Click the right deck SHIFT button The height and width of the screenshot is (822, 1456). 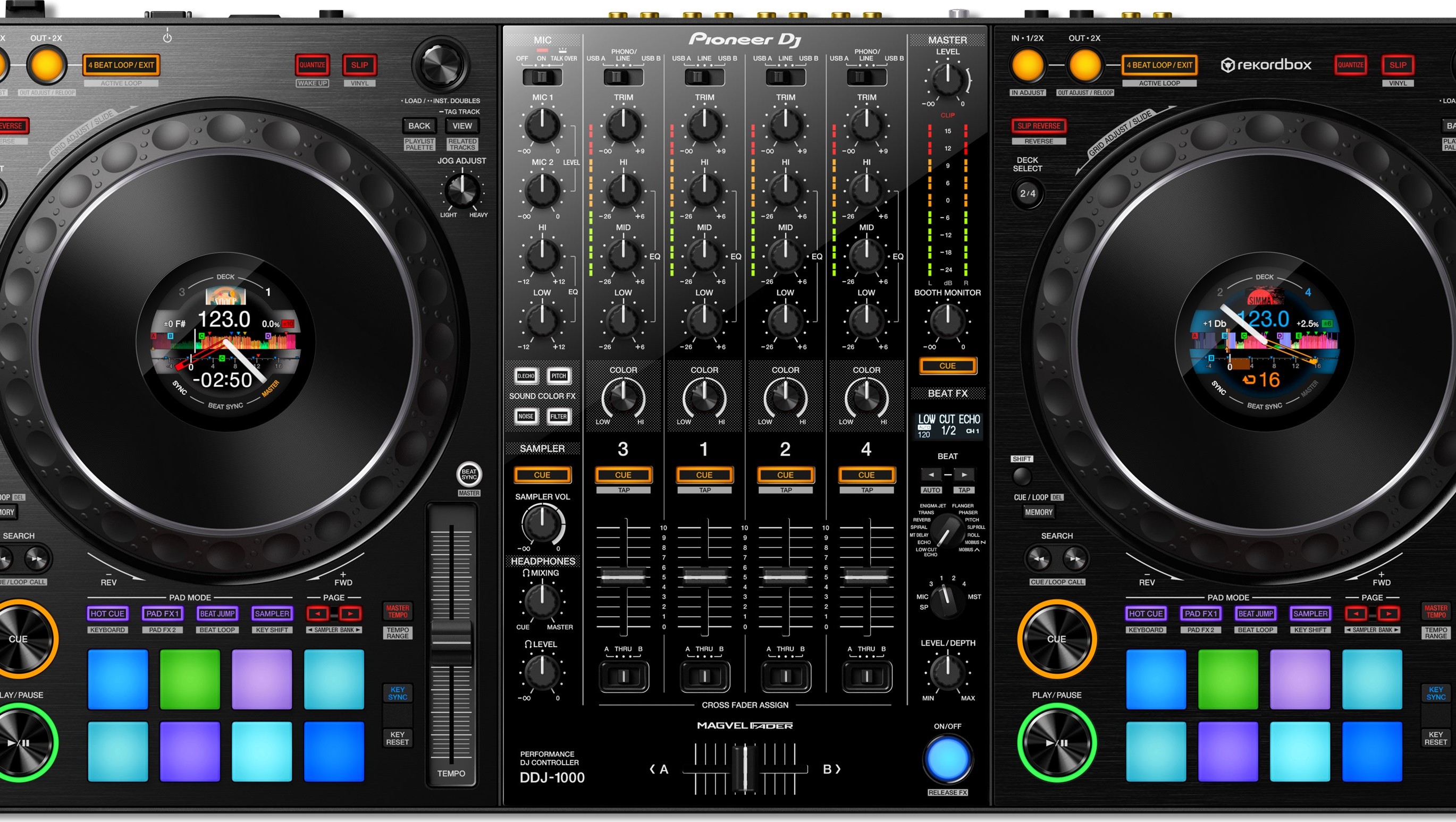click(x=1022, y=476)
